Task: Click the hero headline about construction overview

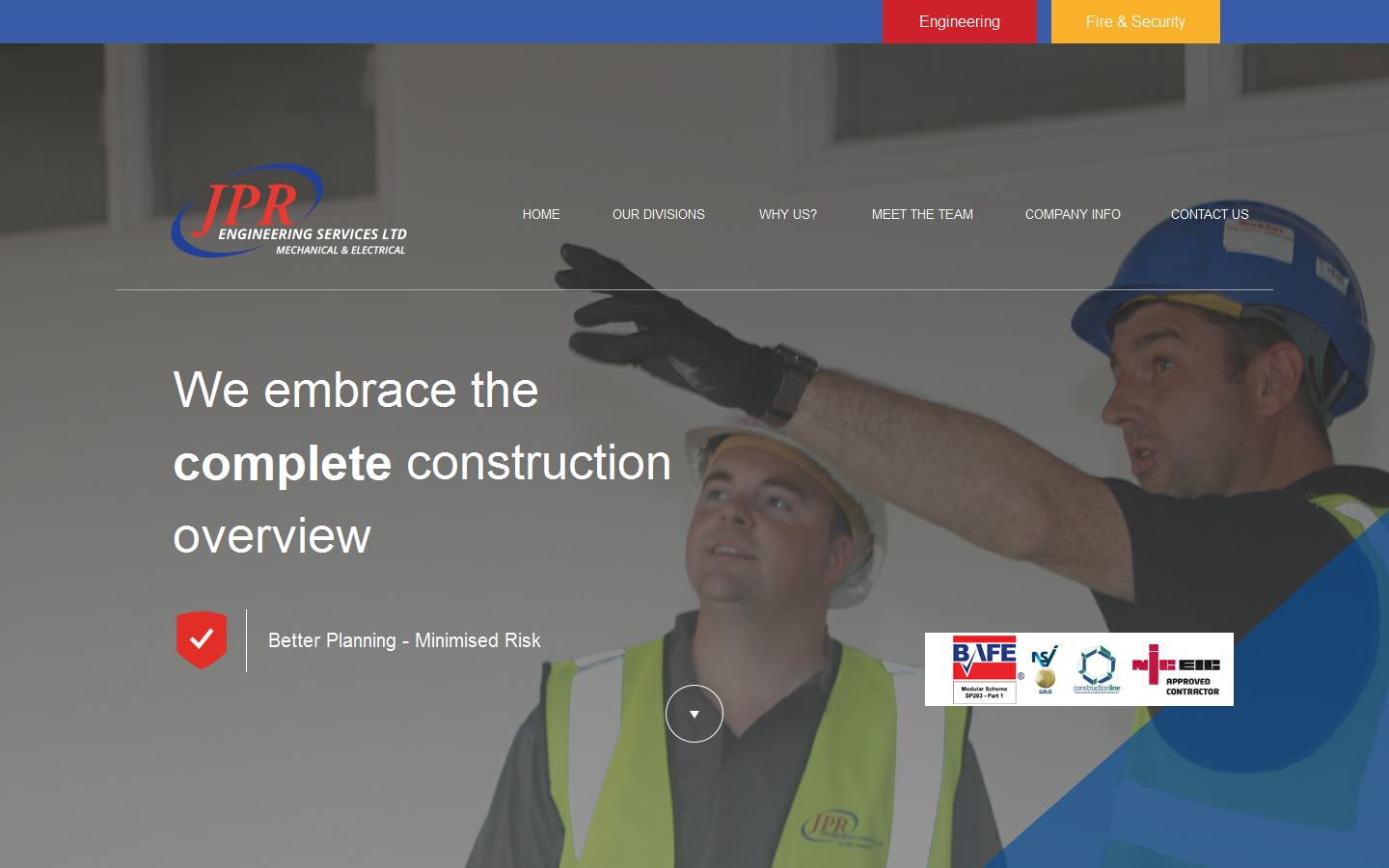Action: coord(422,463)
